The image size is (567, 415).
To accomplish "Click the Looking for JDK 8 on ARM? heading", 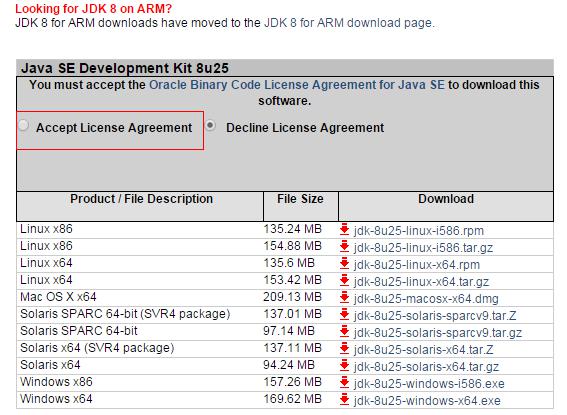I will (94, 9).
